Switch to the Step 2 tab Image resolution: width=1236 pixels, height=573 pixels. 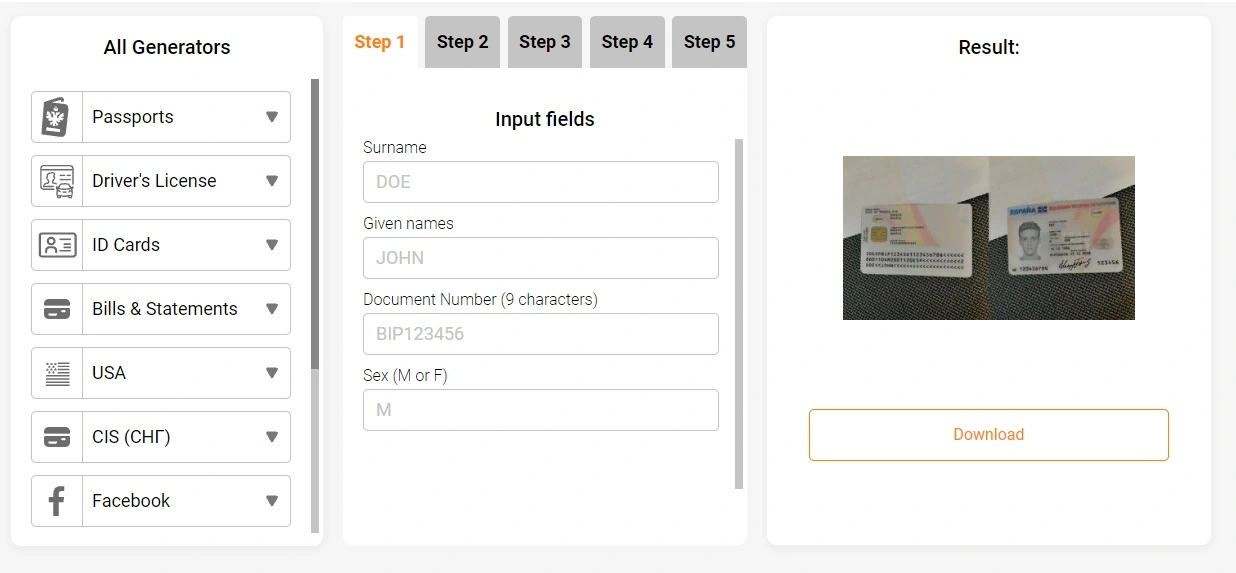462,42
